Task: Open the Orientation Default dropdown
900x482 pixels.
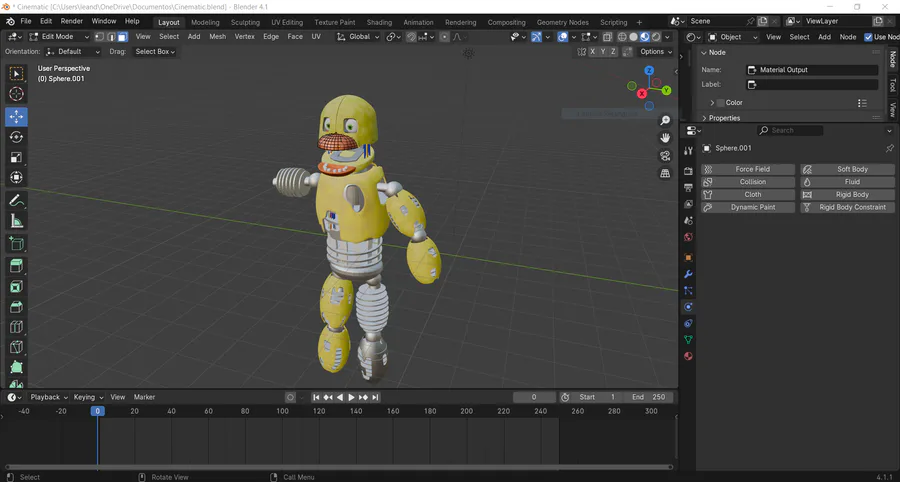Action: pos(73,52)
